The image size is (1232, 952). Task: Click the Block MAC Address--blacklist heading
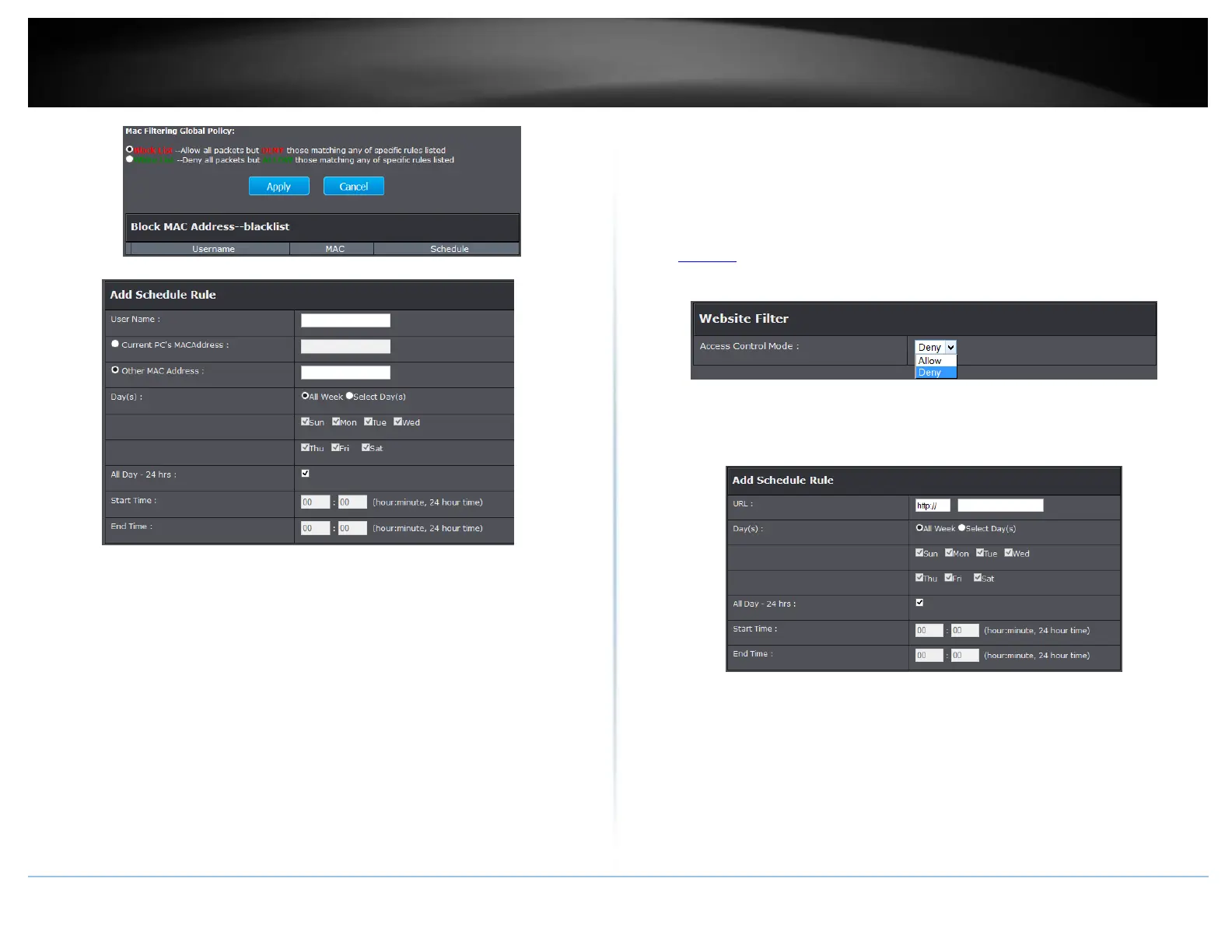(210, 227)
